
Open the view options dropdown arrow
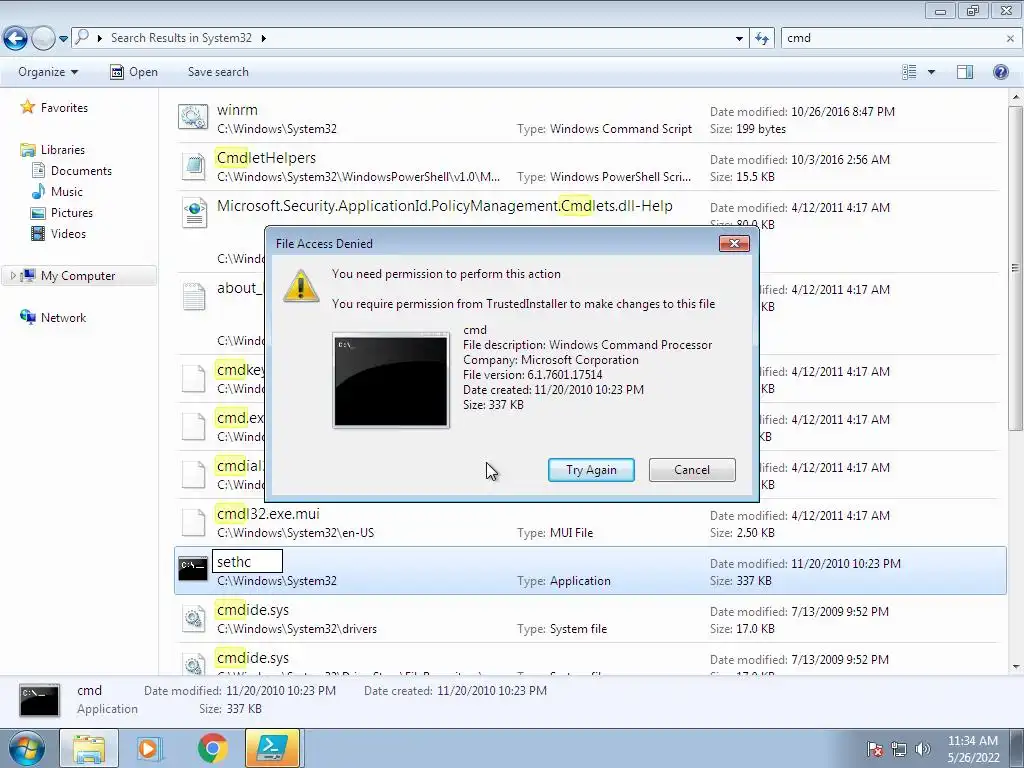pyautogui.click(x=931, y=72)
